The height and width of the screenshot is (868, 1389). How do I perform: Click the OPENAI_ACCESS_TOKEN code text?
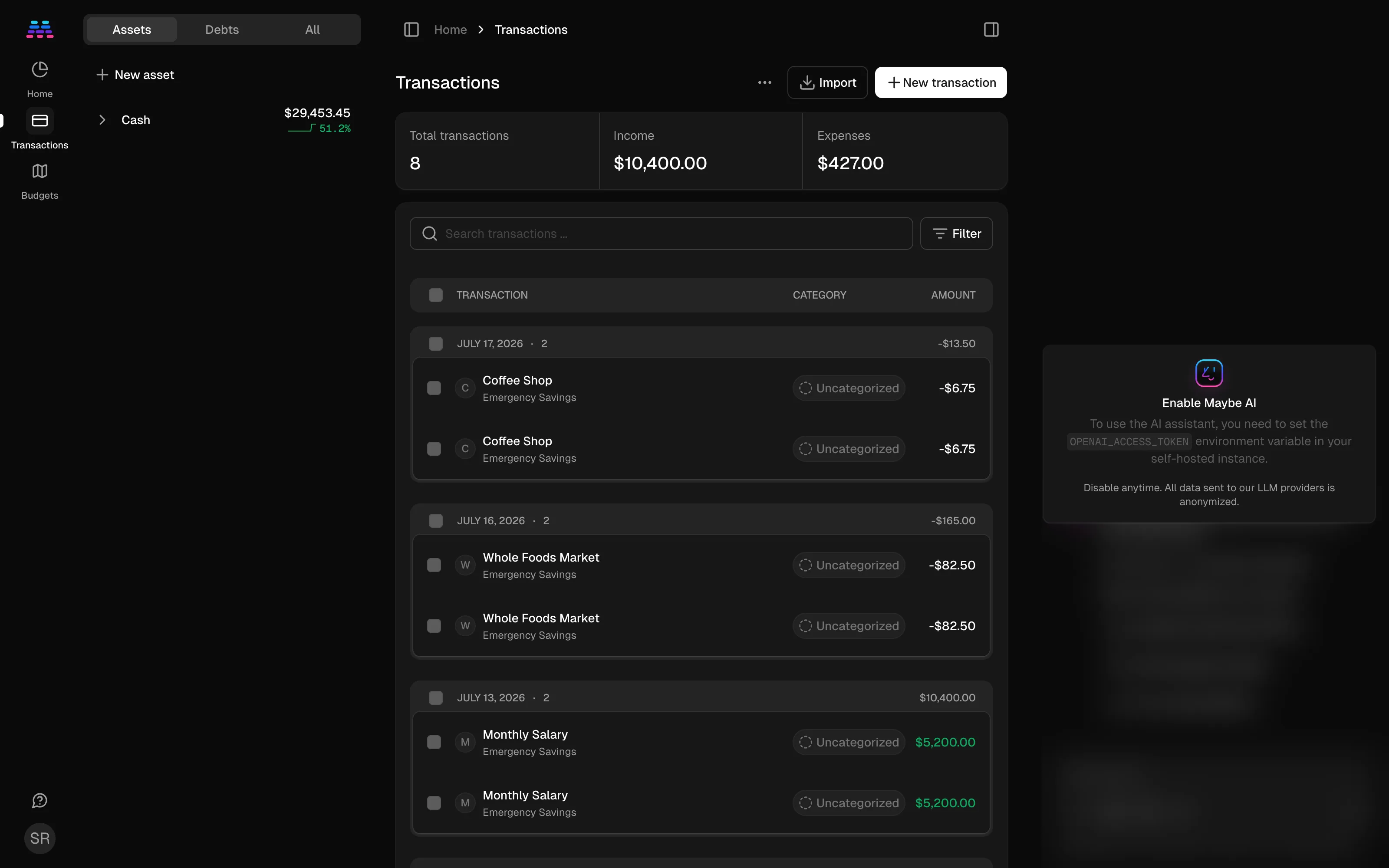coord(1129,441)
